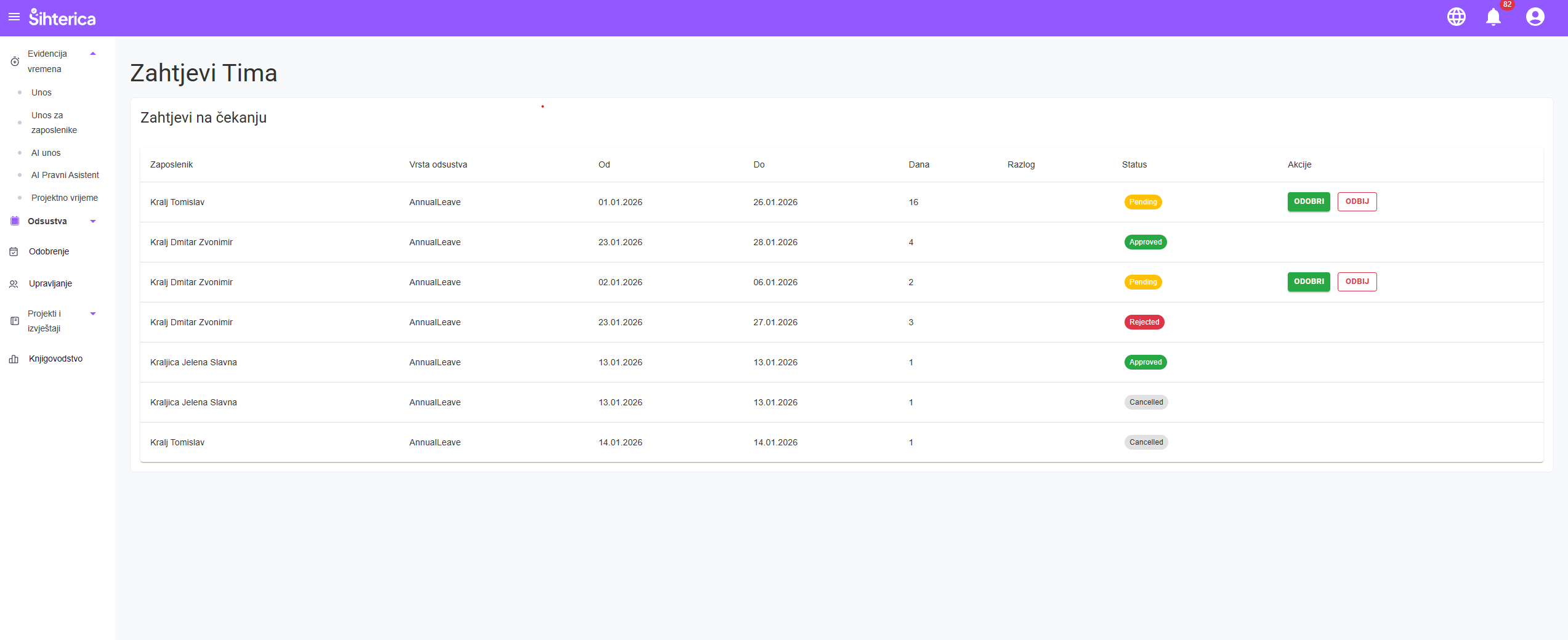Click the Odobrenje calendar-check icon
This screenshot has width=1568, height=640.
[14, 251]
